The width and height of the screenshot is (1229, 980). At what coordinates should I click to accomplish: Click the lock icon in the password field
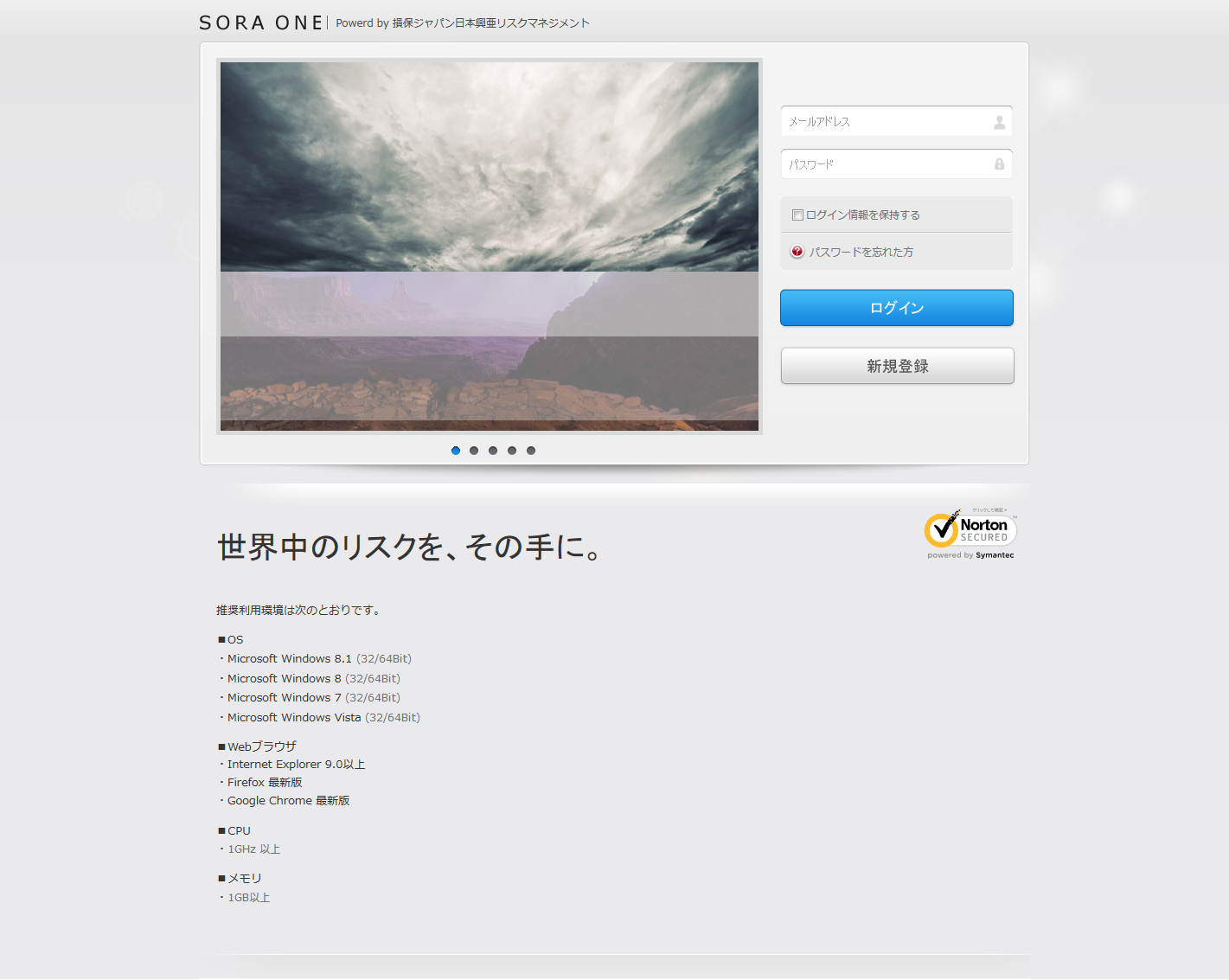[999, 164]
